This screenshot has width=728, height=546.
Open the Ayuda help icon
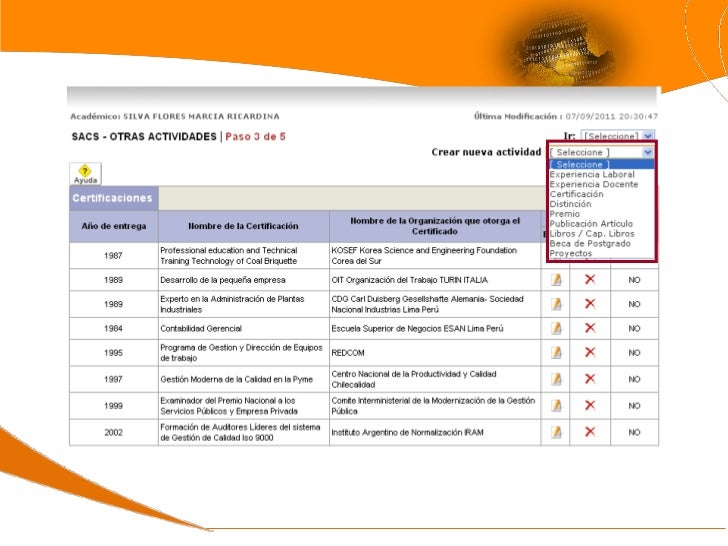click(x=85, y=174)
